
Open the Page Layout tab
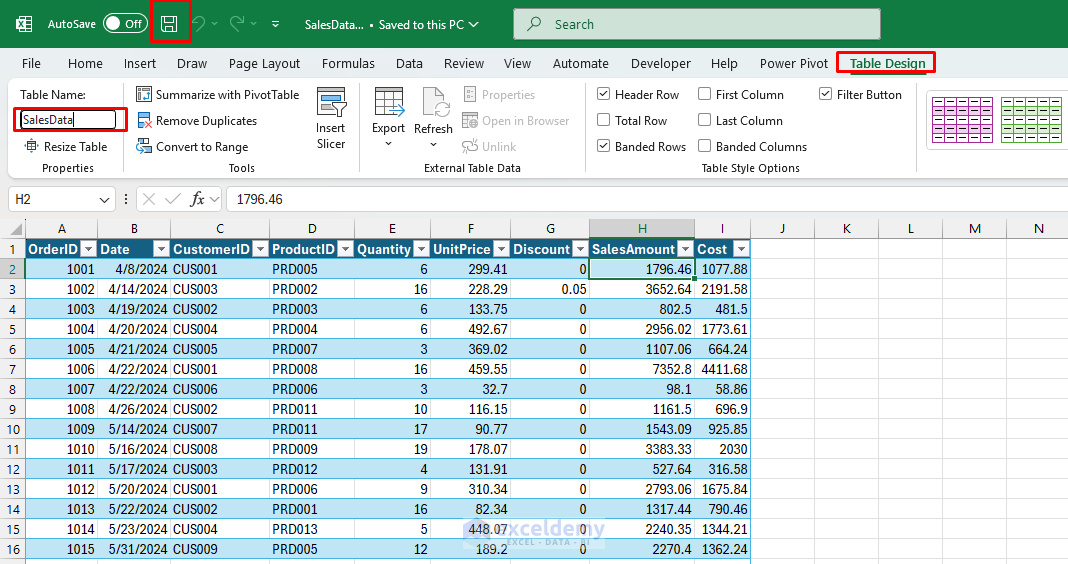tap(264, 63)
